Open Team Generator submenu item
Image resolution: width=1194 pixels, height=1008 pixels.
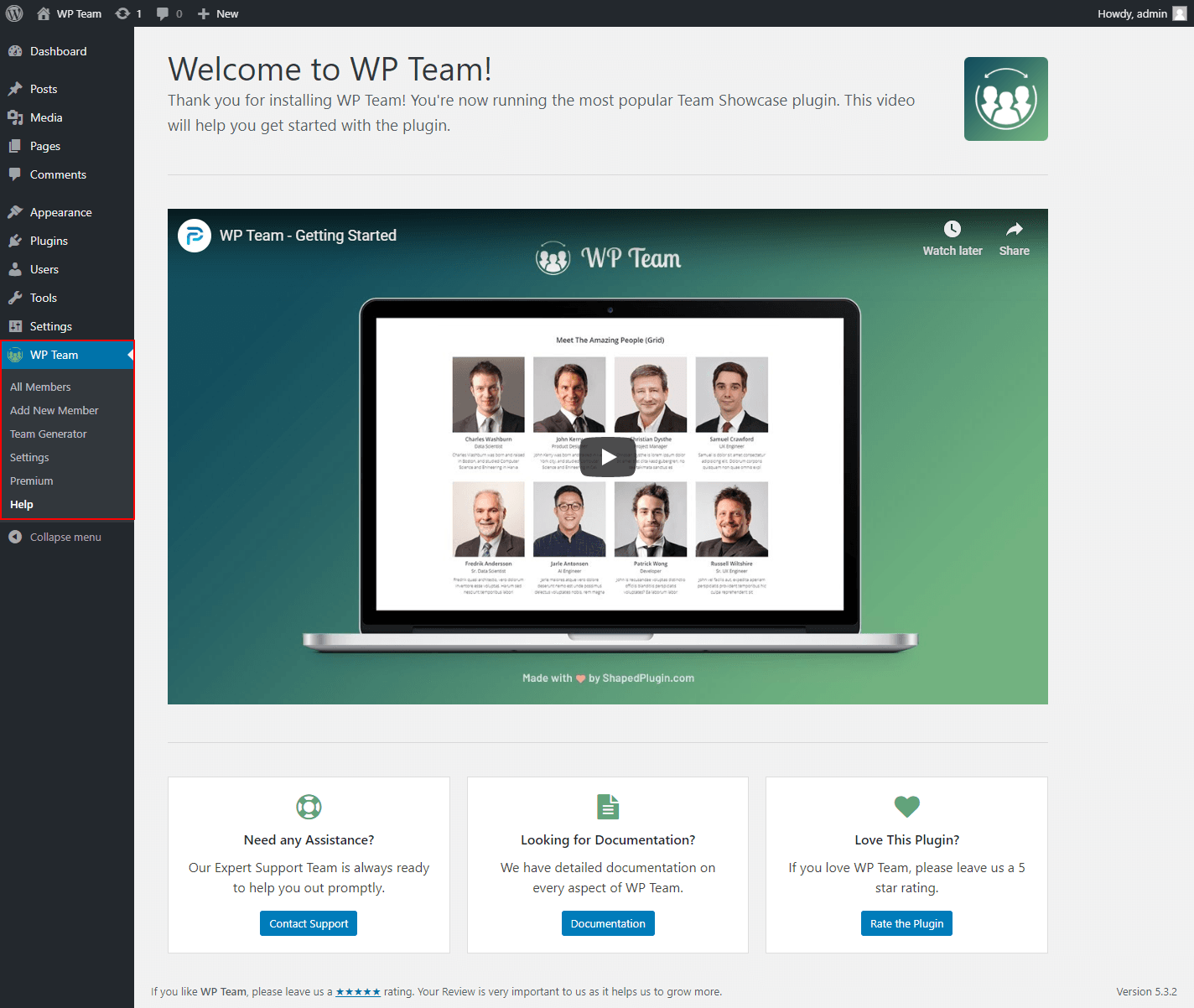pyautogui.click(x=49, y=434)
